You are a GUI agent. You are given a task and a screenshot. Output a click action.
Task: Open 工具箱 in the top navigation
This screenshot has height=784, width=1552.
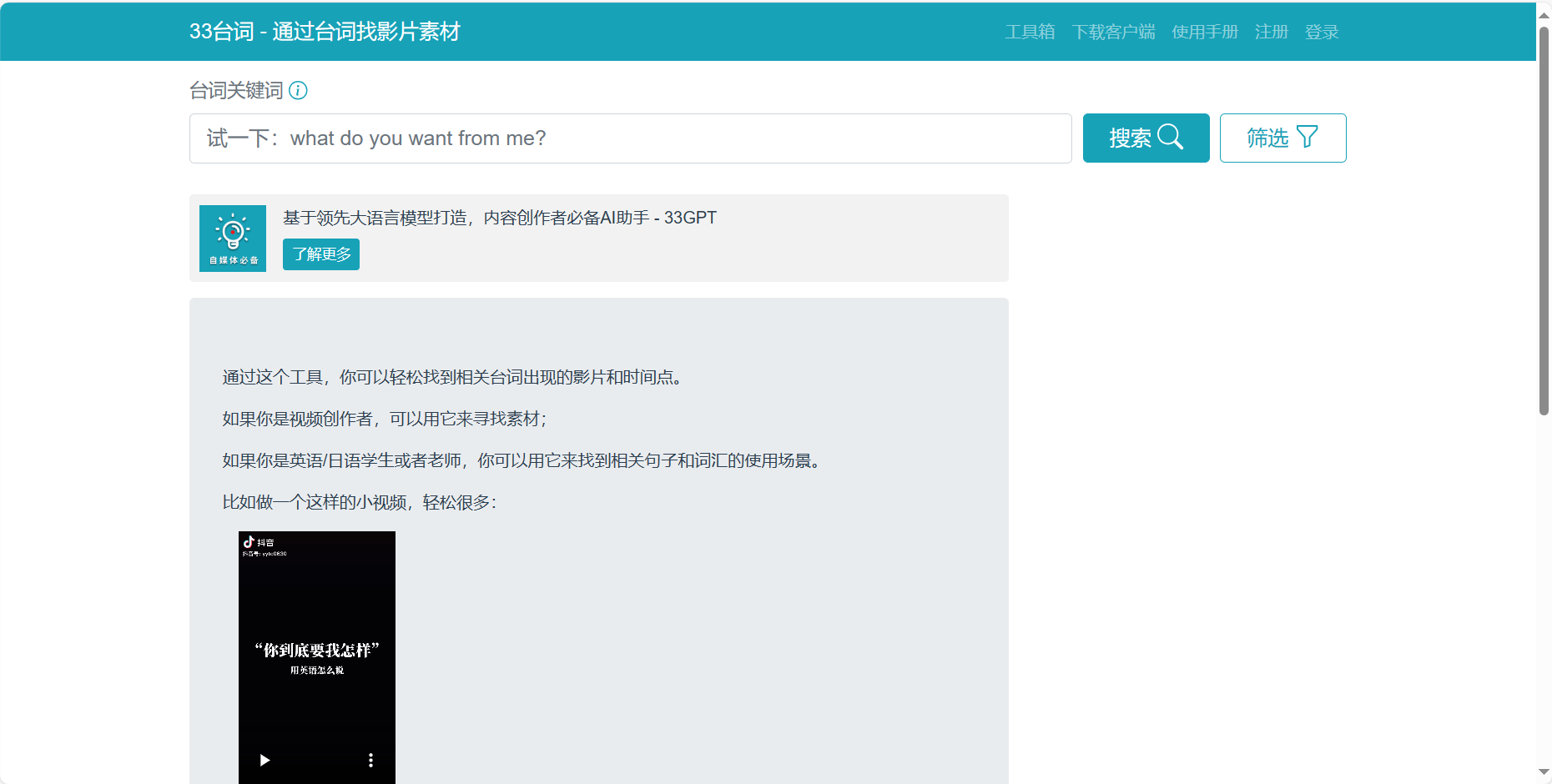point(1030,32)
